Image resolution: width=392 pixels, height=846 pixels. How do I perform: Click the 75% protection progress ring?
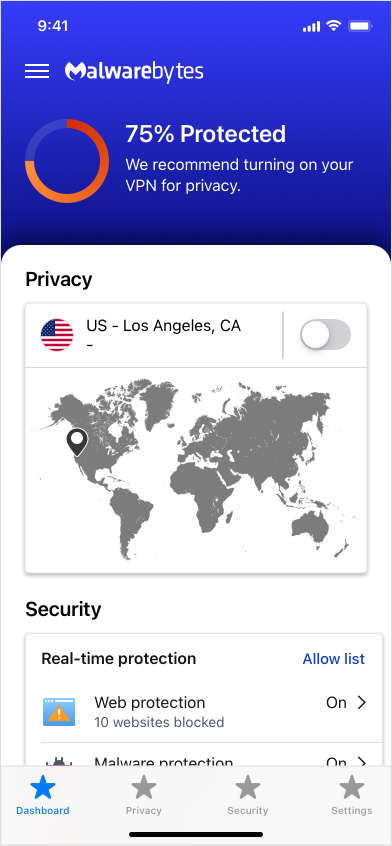pyautogui.click(x=67, y=161)
